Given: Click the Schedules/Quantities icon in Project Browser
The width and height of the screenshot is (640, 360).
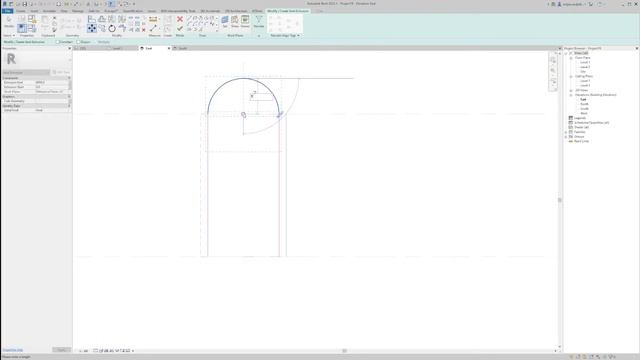Looking at the screenshot, I should [571, 122].
